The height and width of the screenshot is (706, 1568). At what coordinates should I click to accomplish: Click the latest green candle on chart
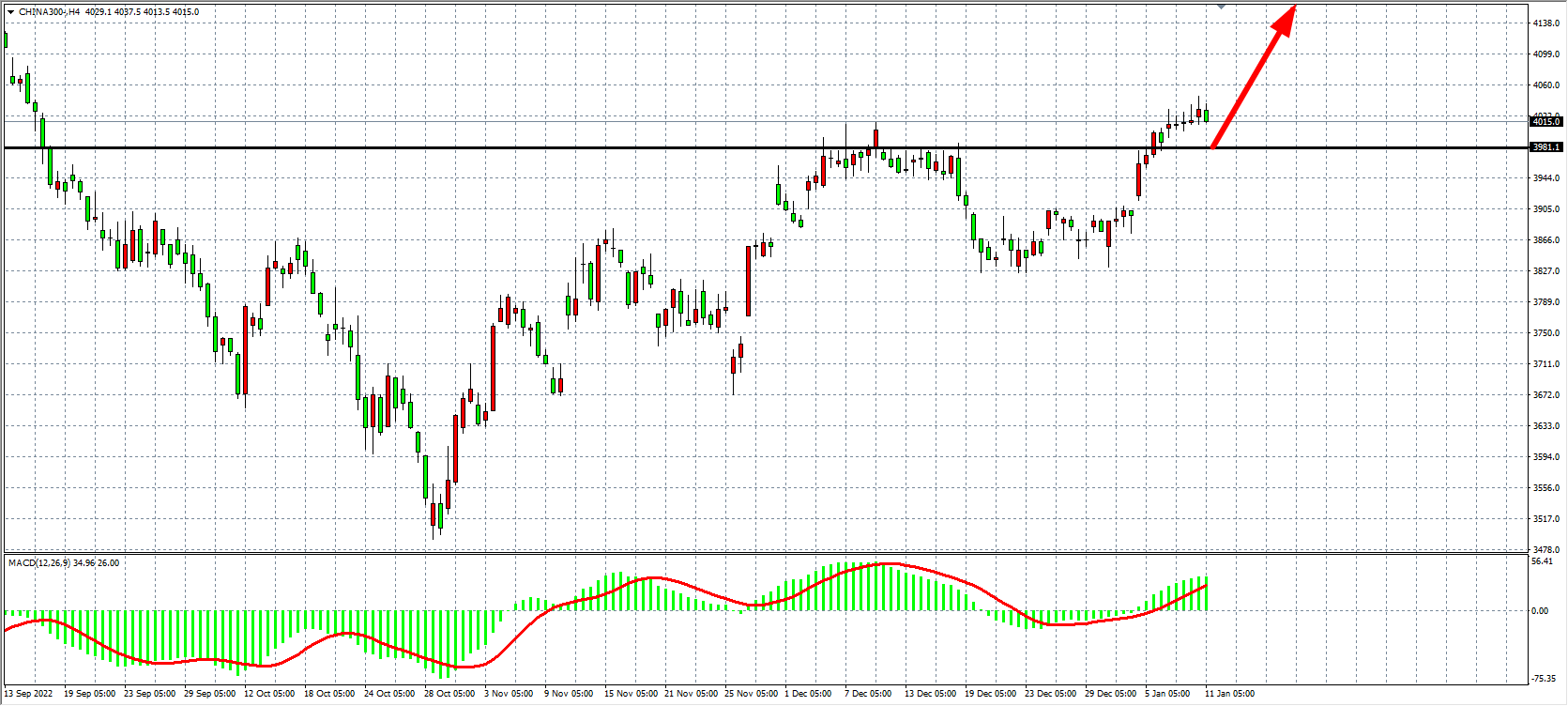(x=1206, y=115)
